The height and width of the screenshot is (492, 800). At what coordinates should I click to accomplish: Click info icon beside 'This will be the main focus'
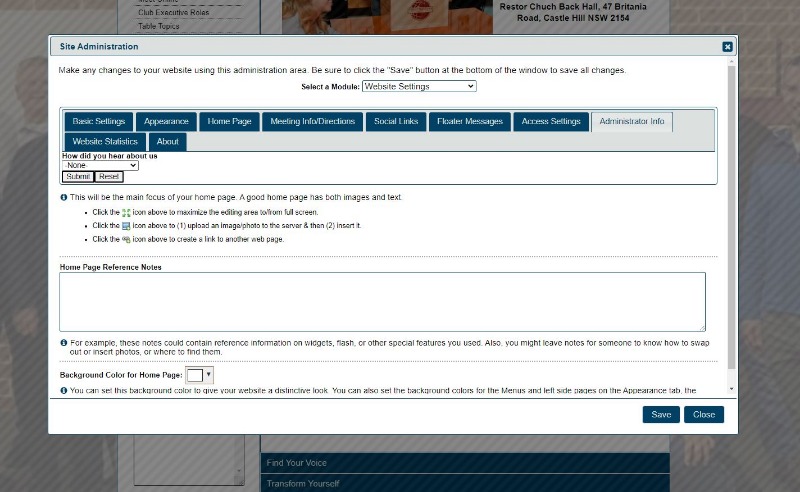[x=64, y=198]
